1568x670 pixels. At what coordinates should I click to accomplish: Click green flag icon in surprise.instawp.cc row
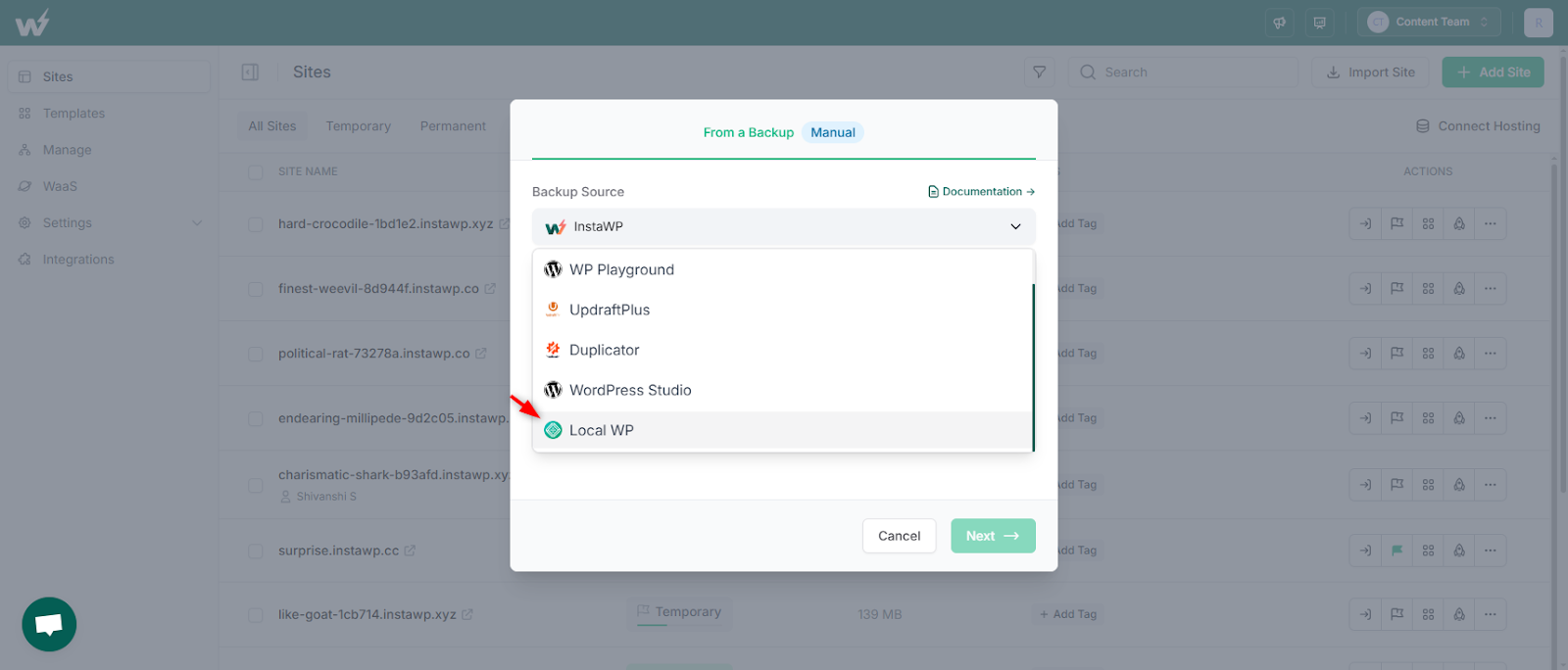[x=1396, y=550]
